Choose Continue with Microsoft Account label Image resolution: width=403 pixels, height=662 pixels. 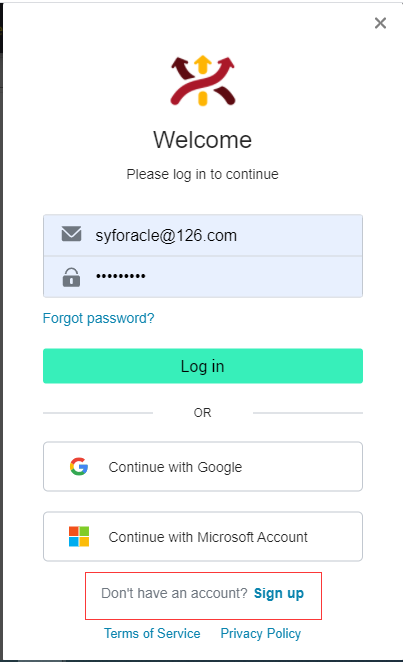208,537
